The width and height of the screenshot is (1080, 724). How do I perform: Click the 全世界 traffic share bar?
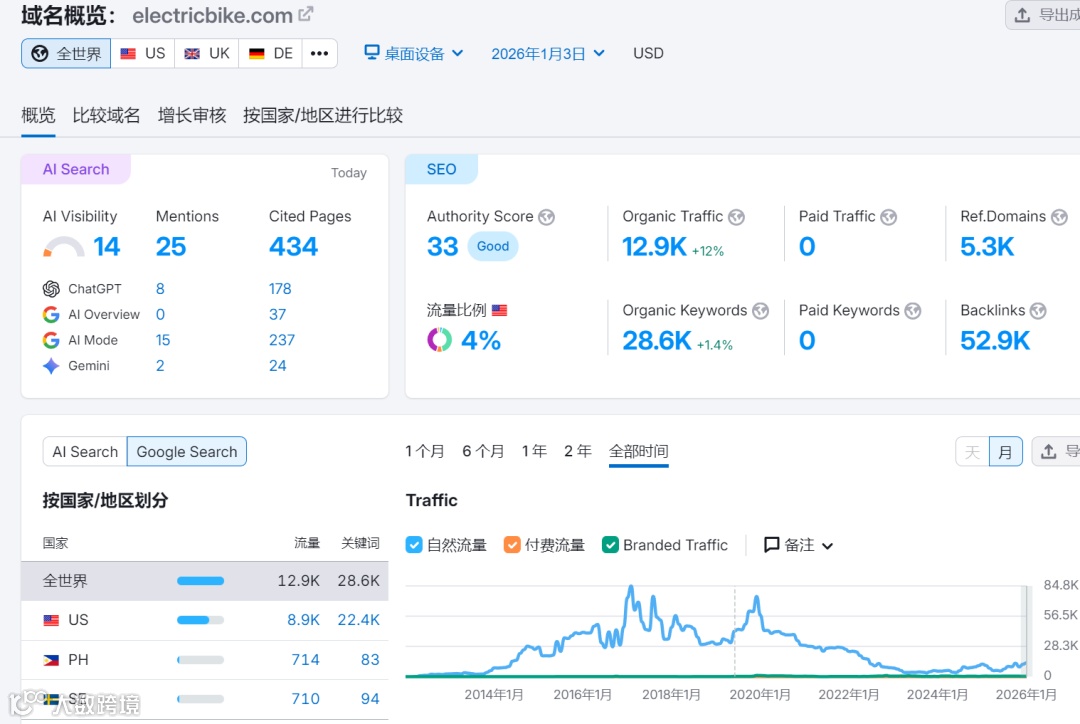coord(200,581)
